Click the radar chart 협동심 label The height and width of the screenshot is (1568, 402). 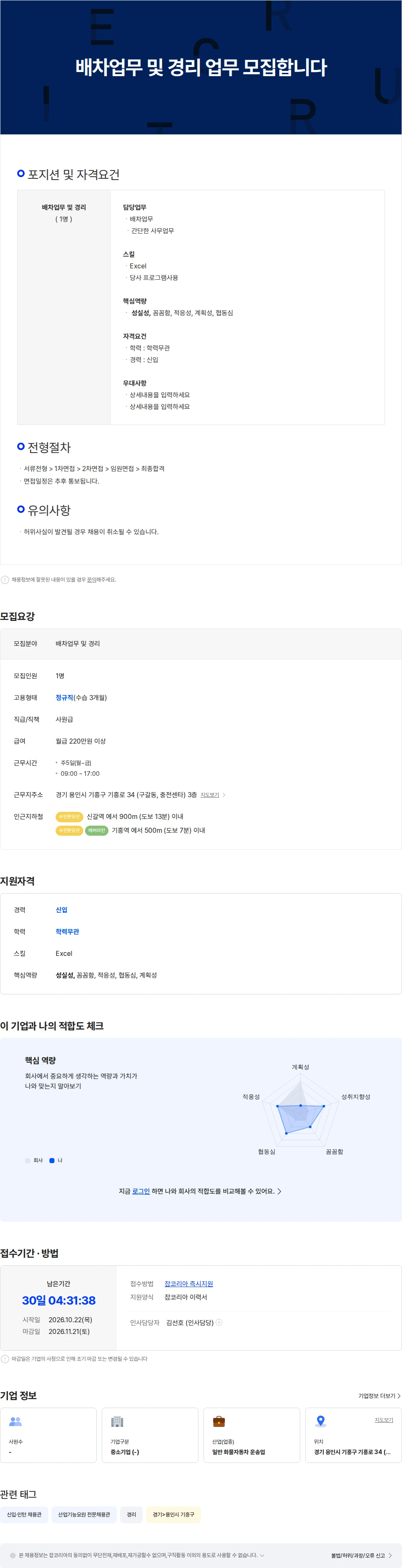coord(267,1152)
